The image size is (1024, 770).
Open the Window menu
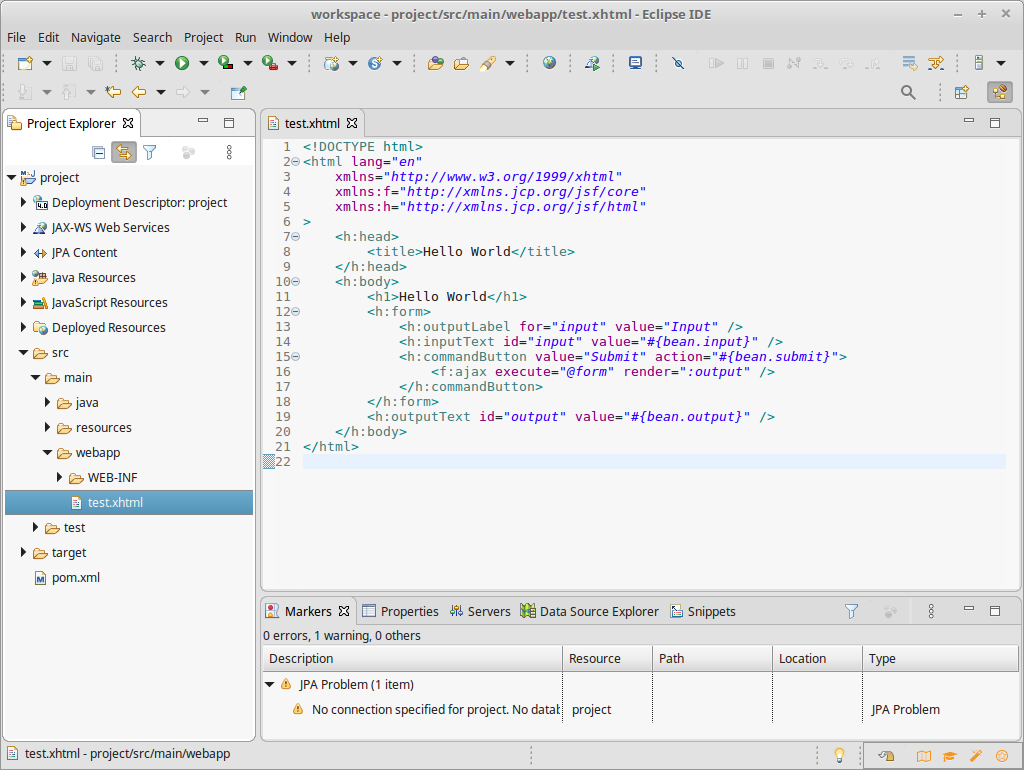coord(290,37)
